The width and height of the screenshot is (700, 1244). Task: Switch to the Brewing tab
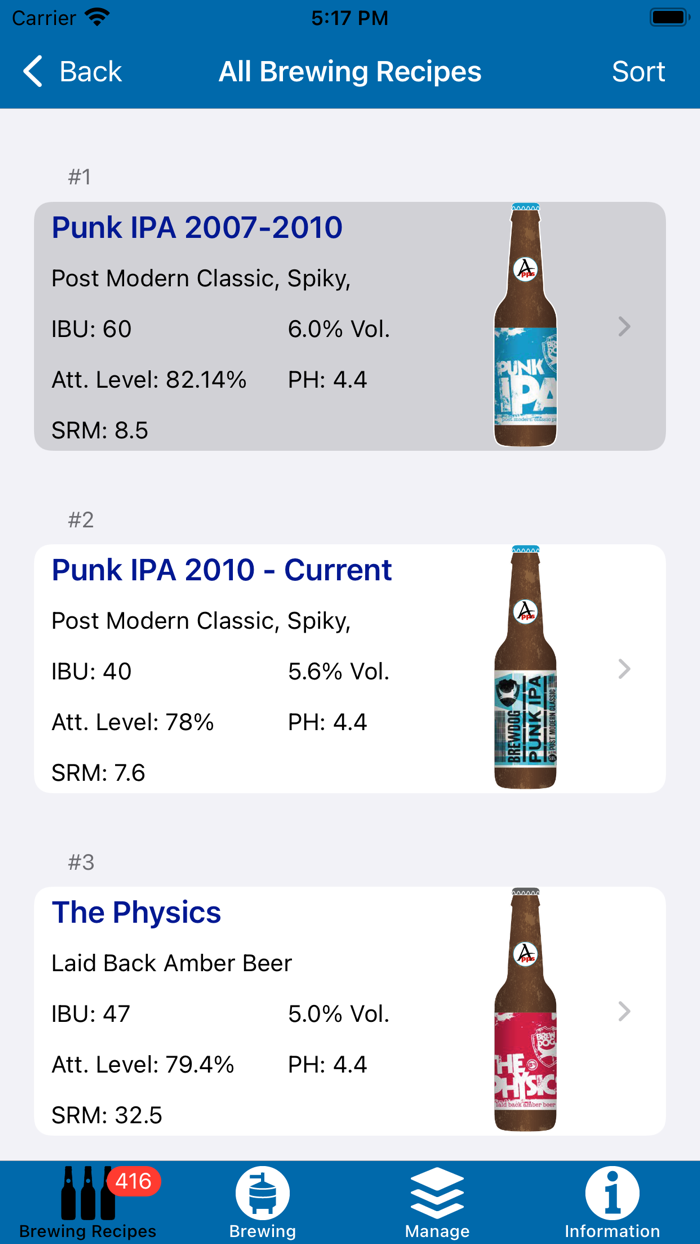262,1202
